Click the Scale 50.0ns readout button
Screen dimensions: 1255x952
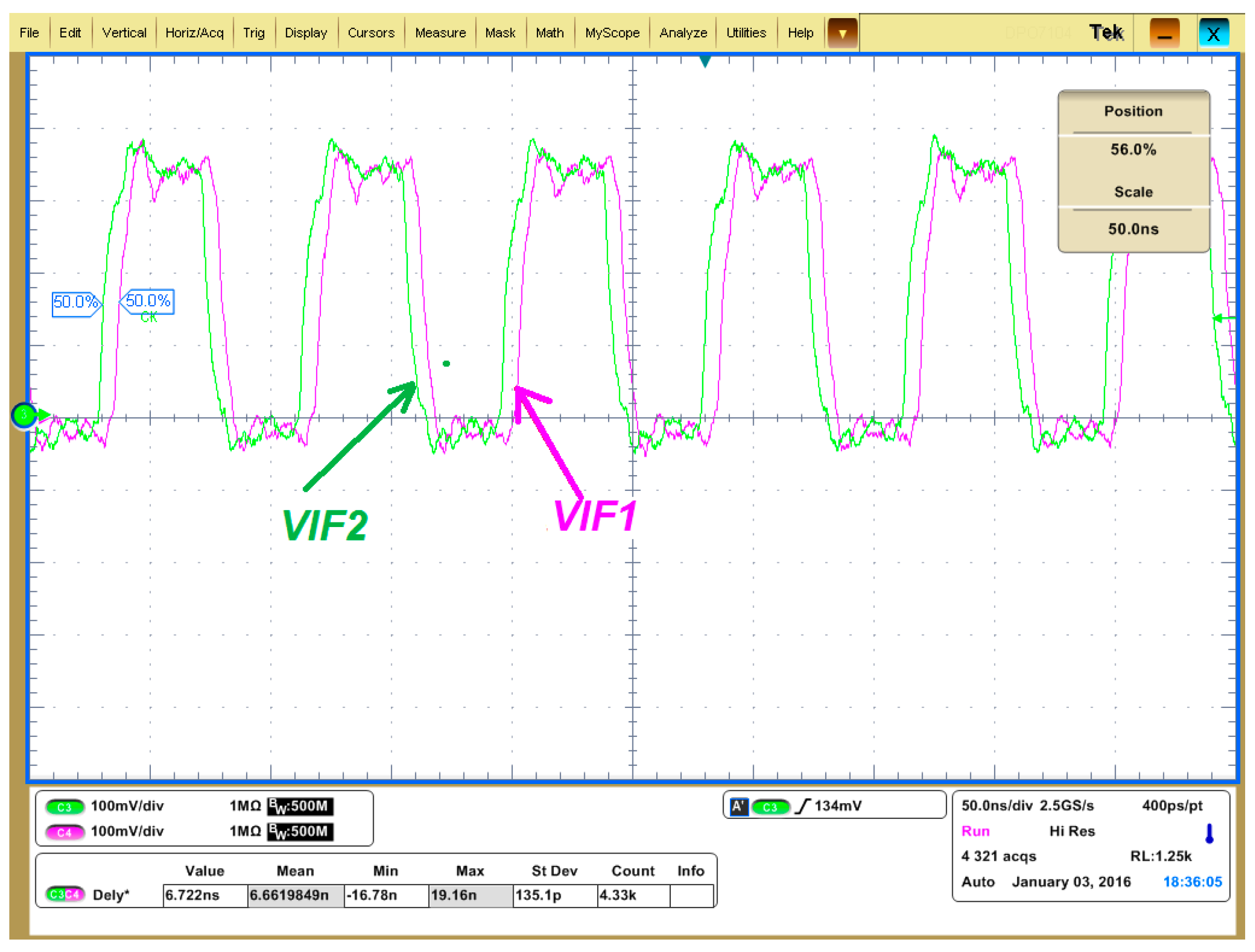pyautogui.click(x=1133, y=229)
